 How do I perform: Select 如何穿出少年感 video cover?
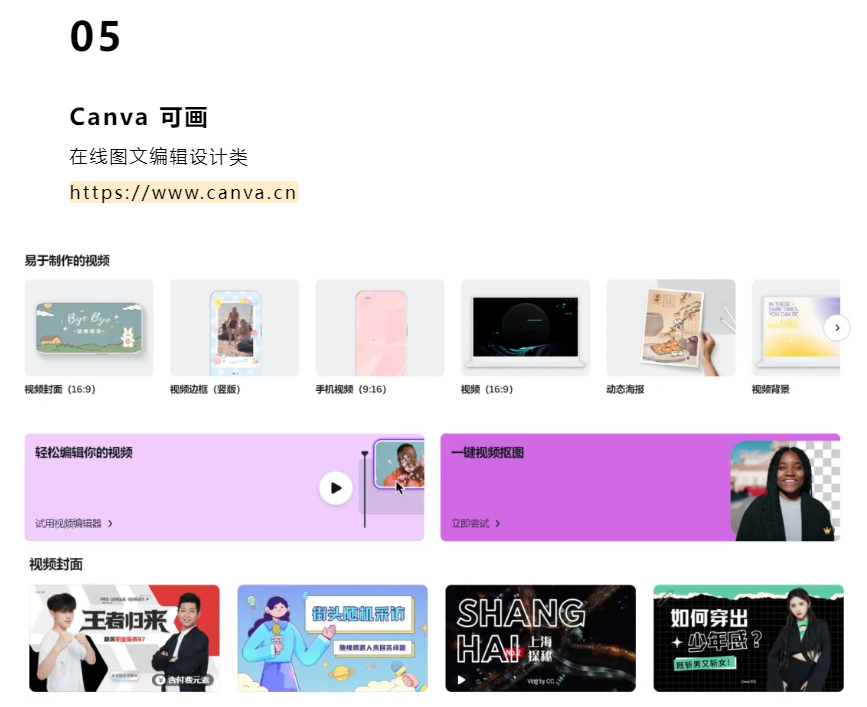point(749,638)
